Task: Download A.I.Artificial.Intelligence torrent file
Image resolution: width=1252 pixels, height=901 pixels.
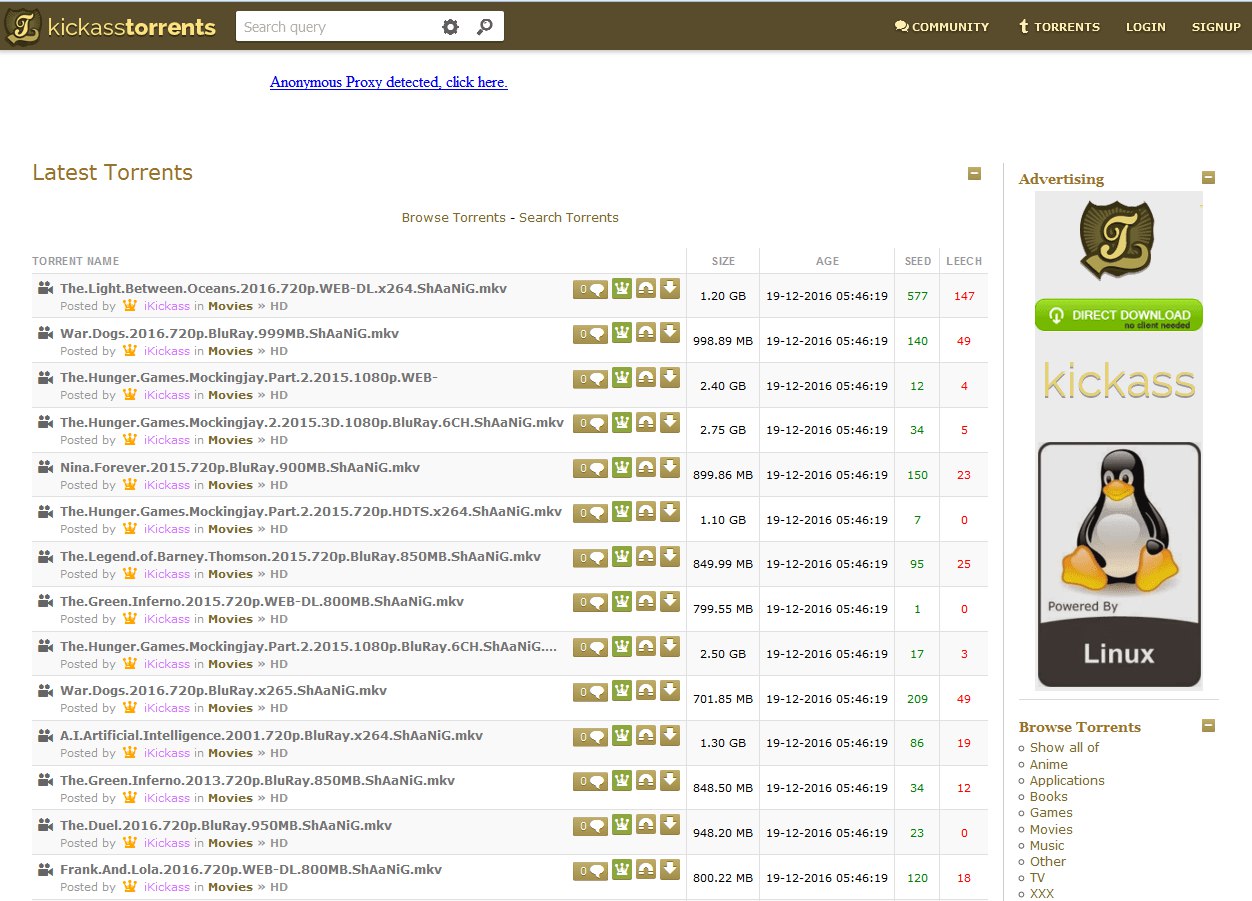Action: point(670,736)
